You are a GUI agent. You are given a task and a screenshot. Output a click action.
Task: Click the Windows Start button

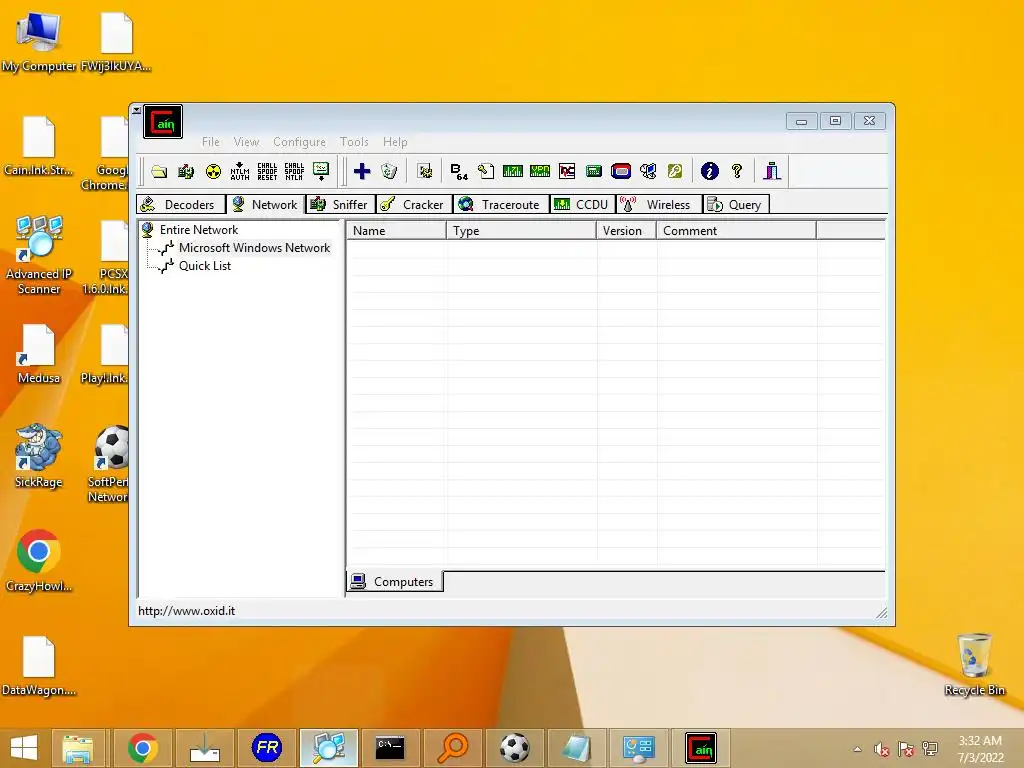pos(24,748)
